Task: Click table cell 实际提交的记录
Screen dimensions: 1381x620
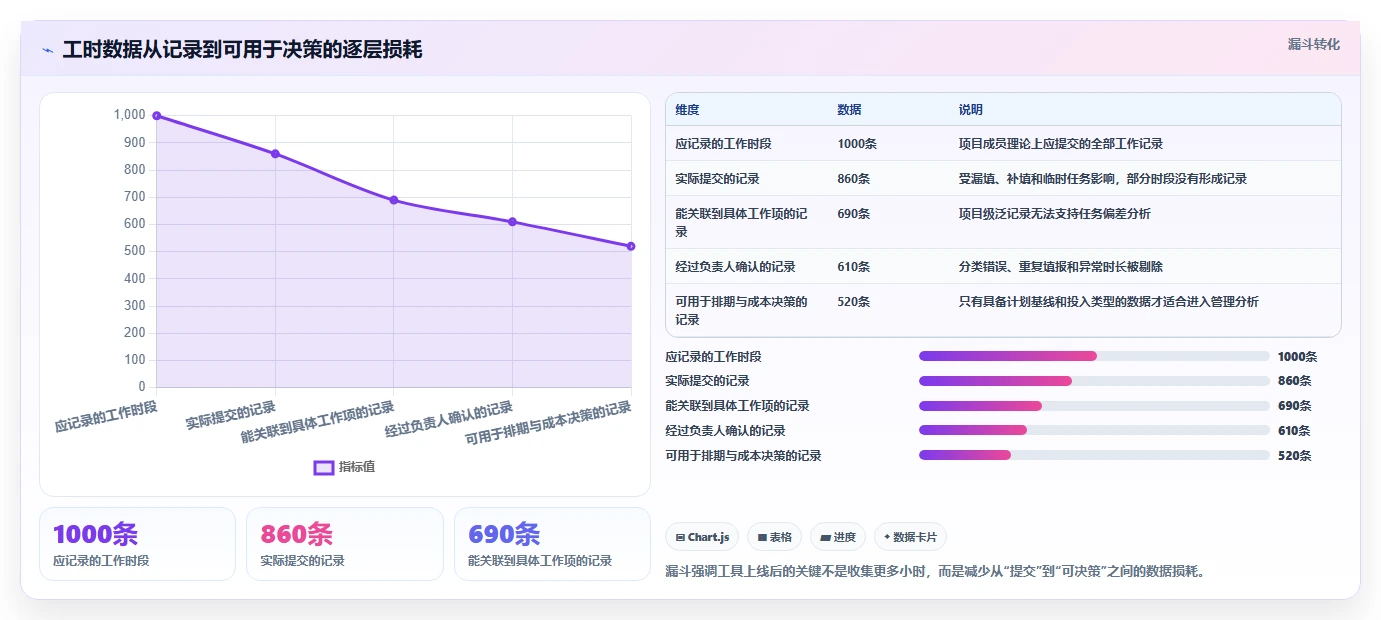Action: tap(717, 179)
